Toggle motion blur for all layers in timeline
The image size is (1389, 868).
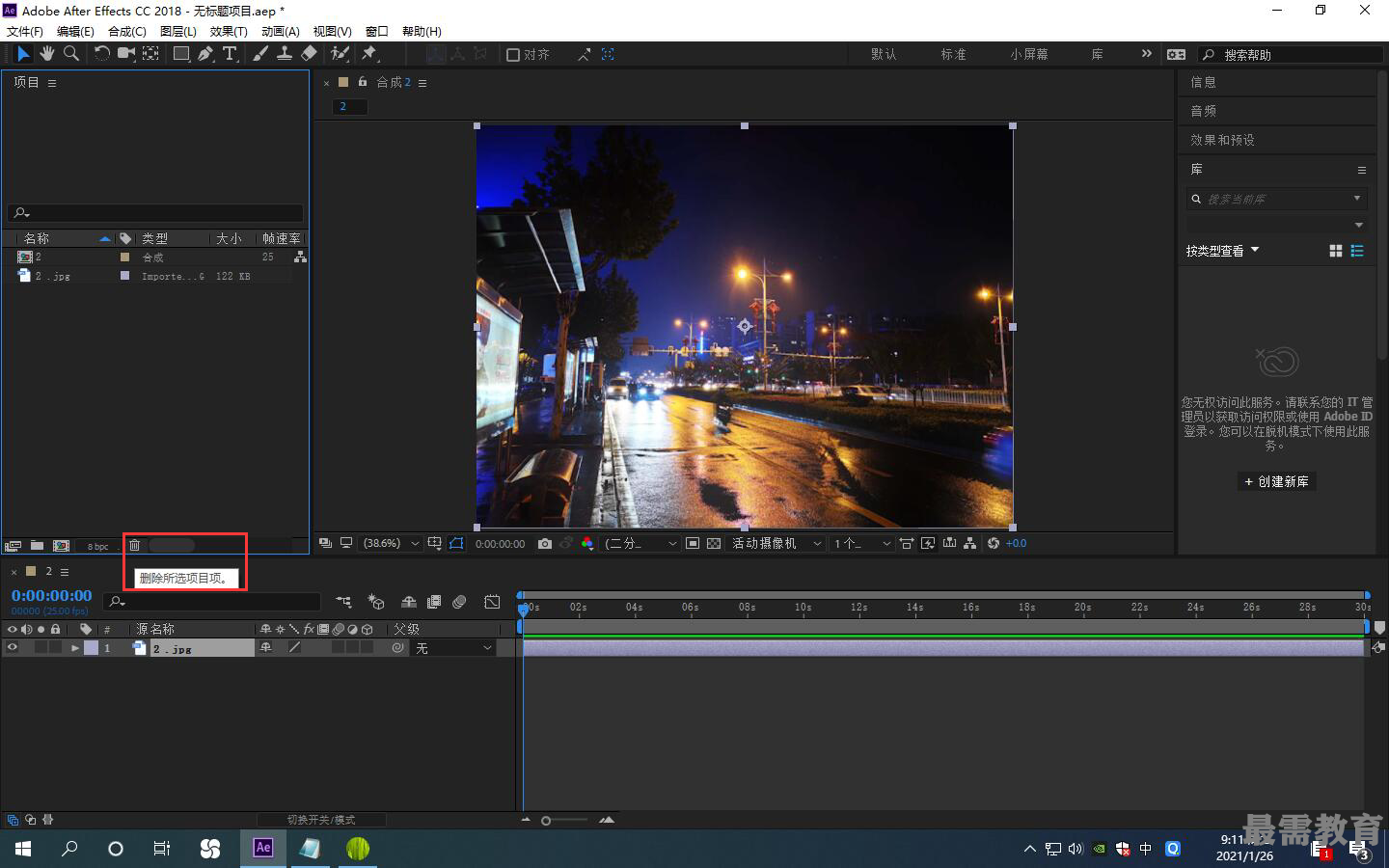click(x=459, y=602)
